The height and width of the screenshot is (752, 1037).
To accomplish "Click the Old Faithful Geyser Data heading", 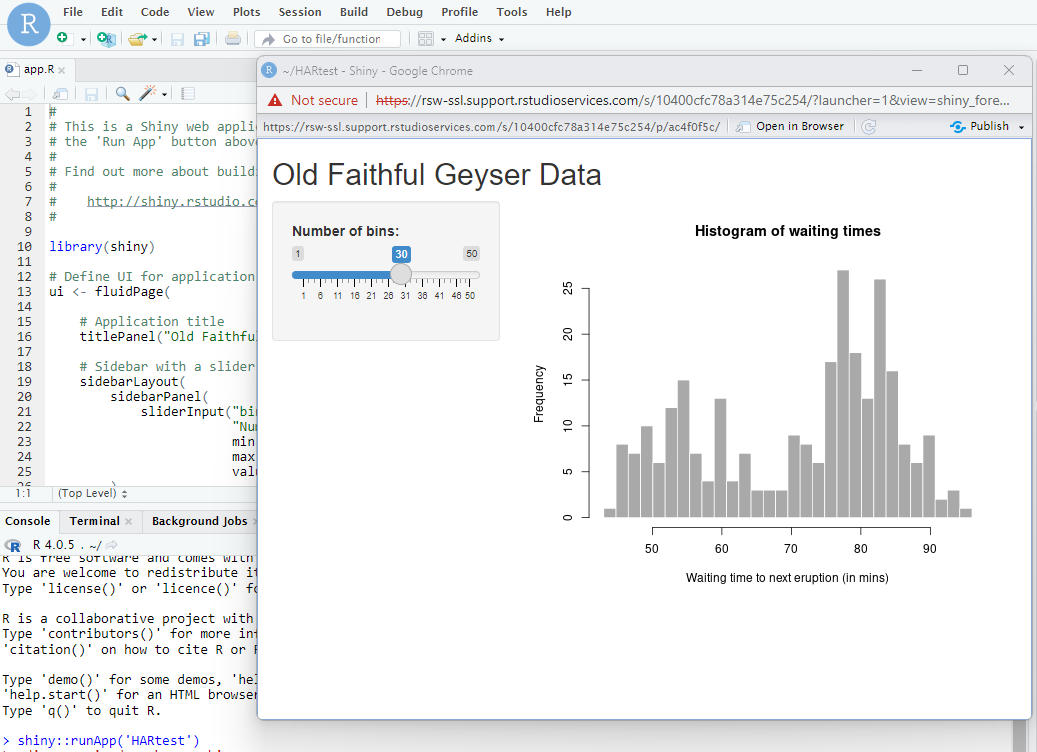I will 436,175.
